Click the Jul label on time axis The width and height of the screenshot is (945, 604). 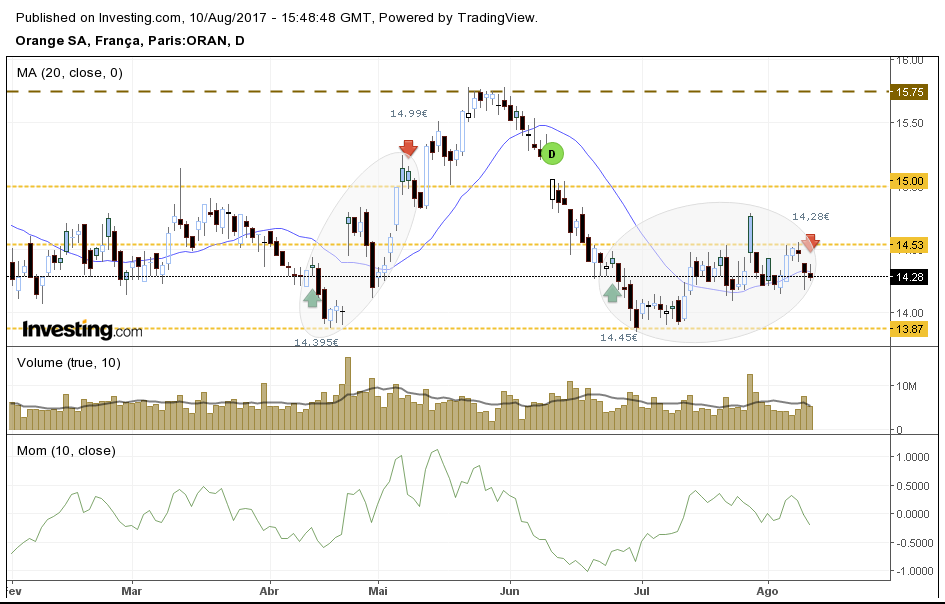[x=642, y=591]
